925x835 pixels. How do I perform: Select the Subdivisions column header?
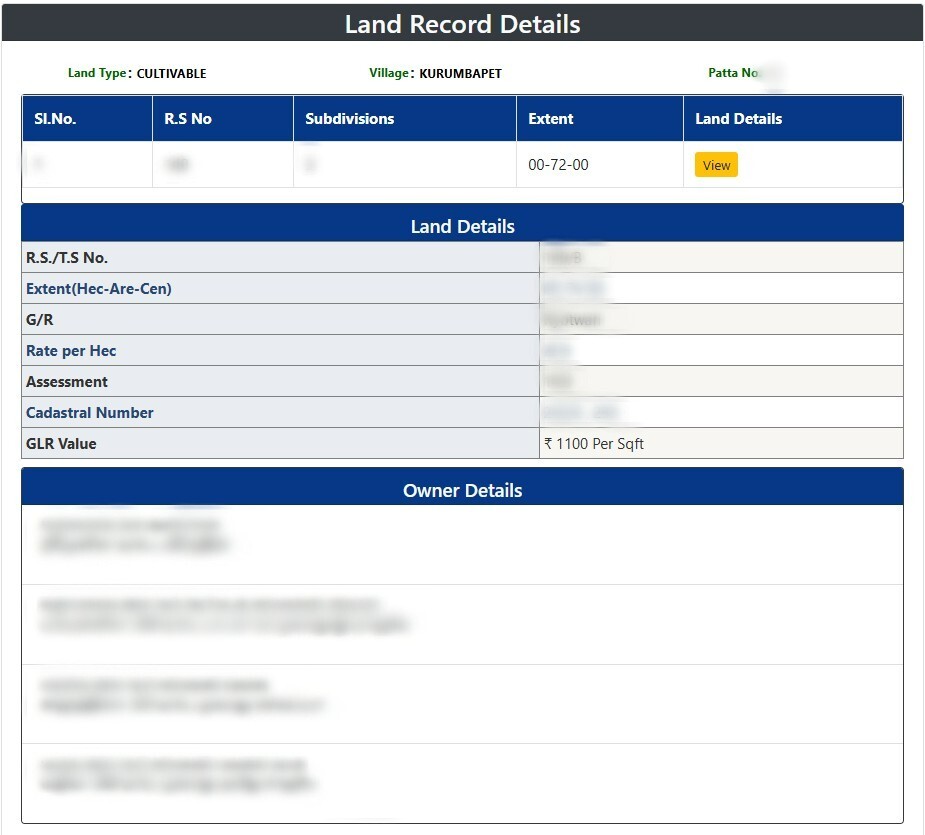point(349,118)
